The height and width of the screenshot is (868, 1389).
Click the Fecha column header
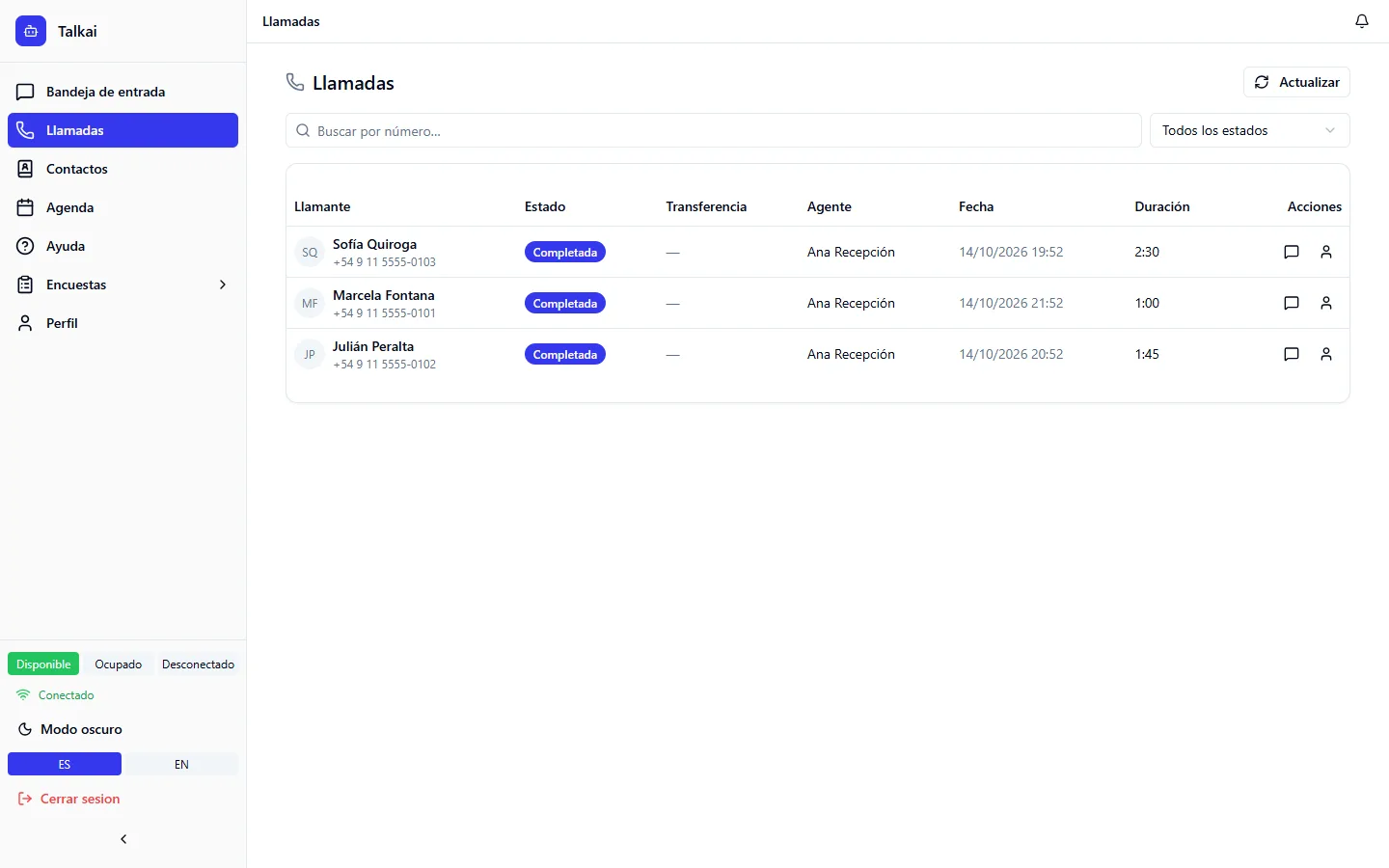tap(976, 206)
